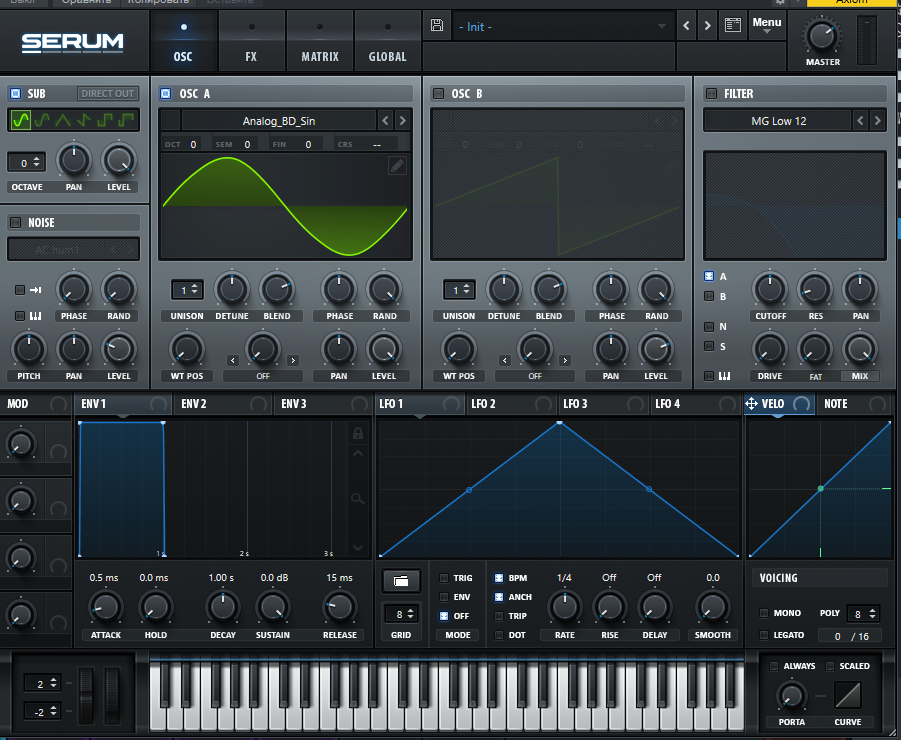Screen dimensions: 901x740
Task: Select the ENV 3 tab
Action: [x=323, y=404]
